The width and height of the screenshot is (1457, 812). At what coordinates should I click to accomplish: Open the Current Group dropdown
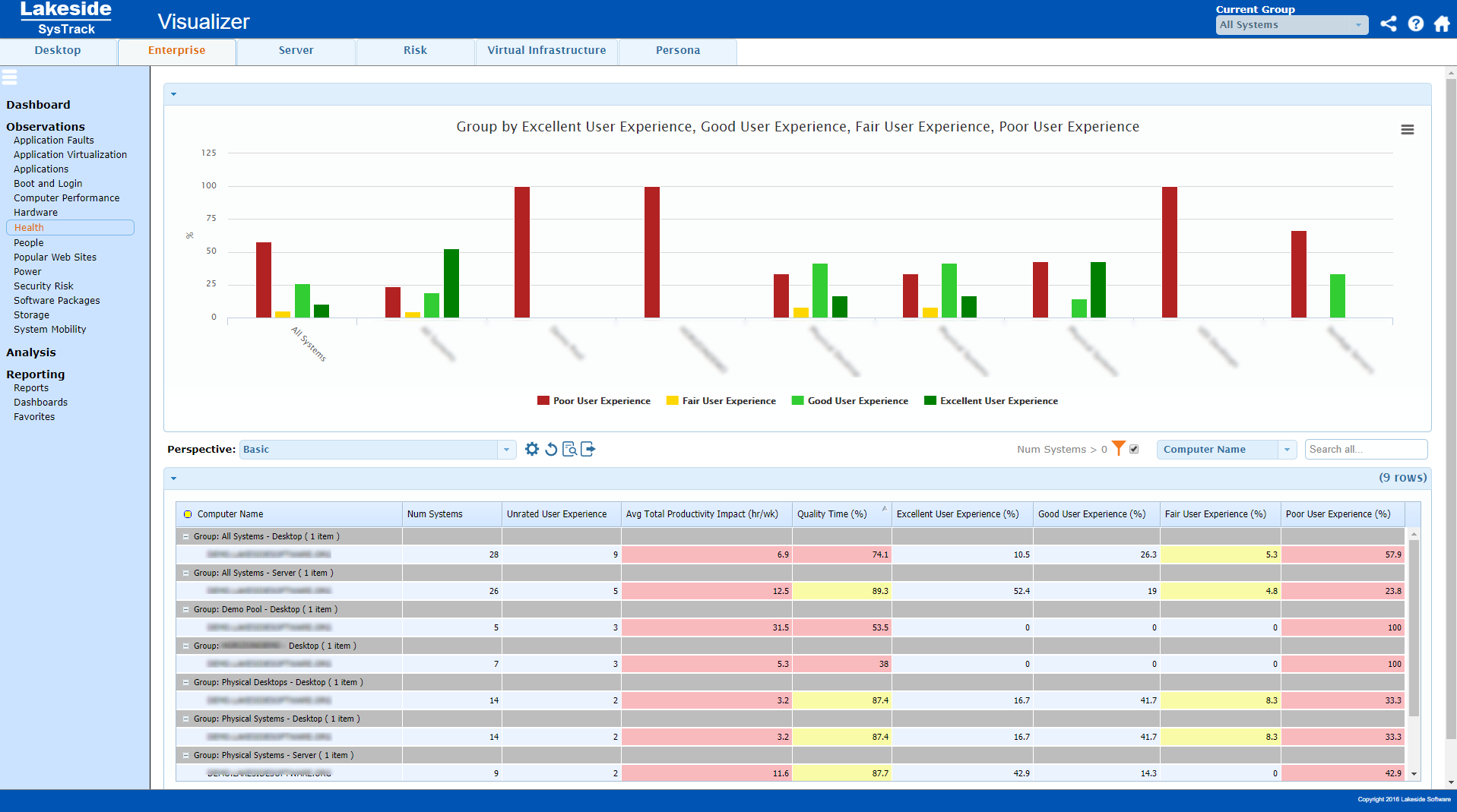coord(1292,25)
